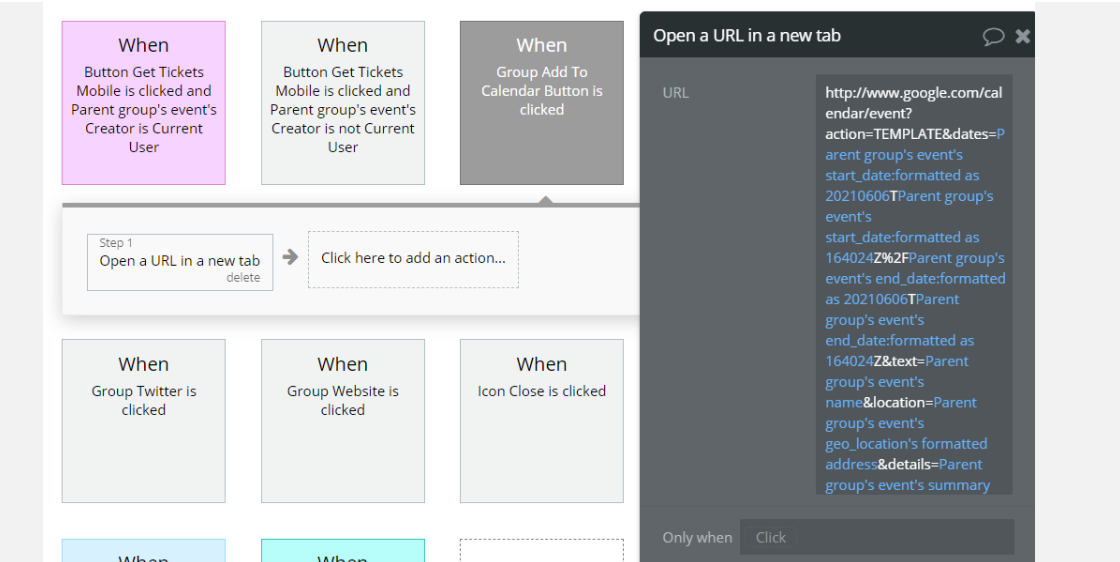This screenshot has width=1120, height=562.
Task: Select the pink Get Tickets Mobile workflow event
Action: click(x=144, y=103)
